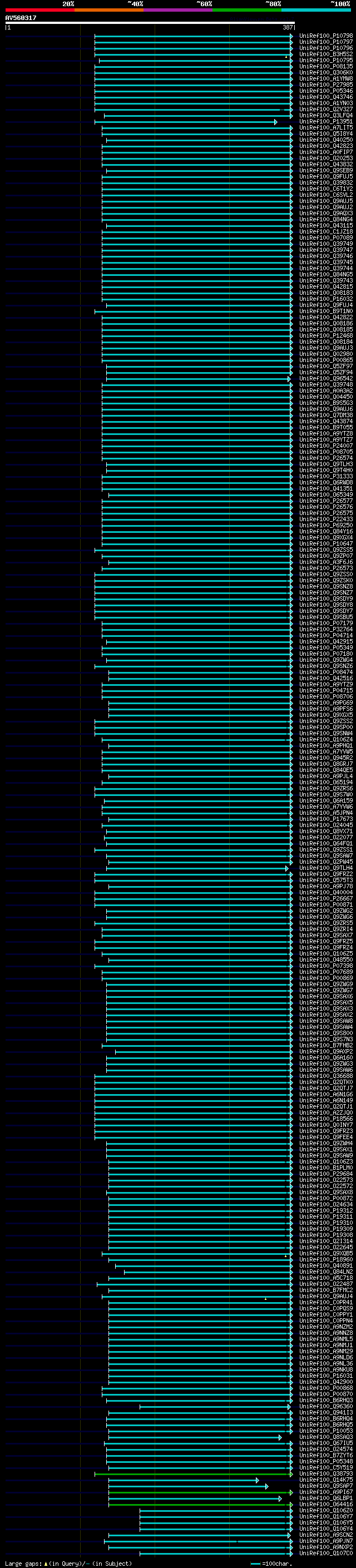Click hit UniRef100_P10053
Viewport: 356px width, 1568px height.
326,1431
